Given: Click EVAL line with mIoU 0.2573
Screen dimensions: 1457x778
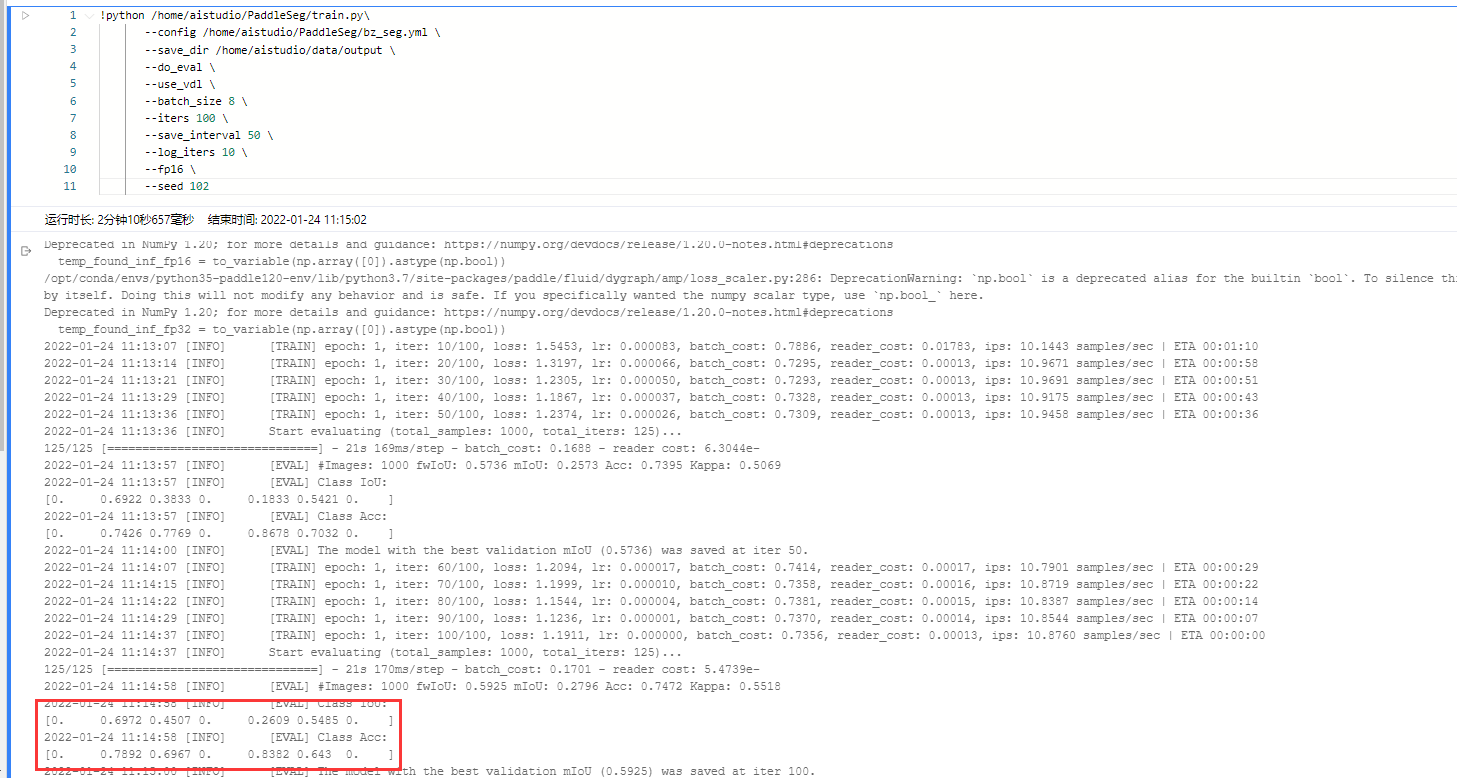Looking at the screenshot, I should point(413,465).
